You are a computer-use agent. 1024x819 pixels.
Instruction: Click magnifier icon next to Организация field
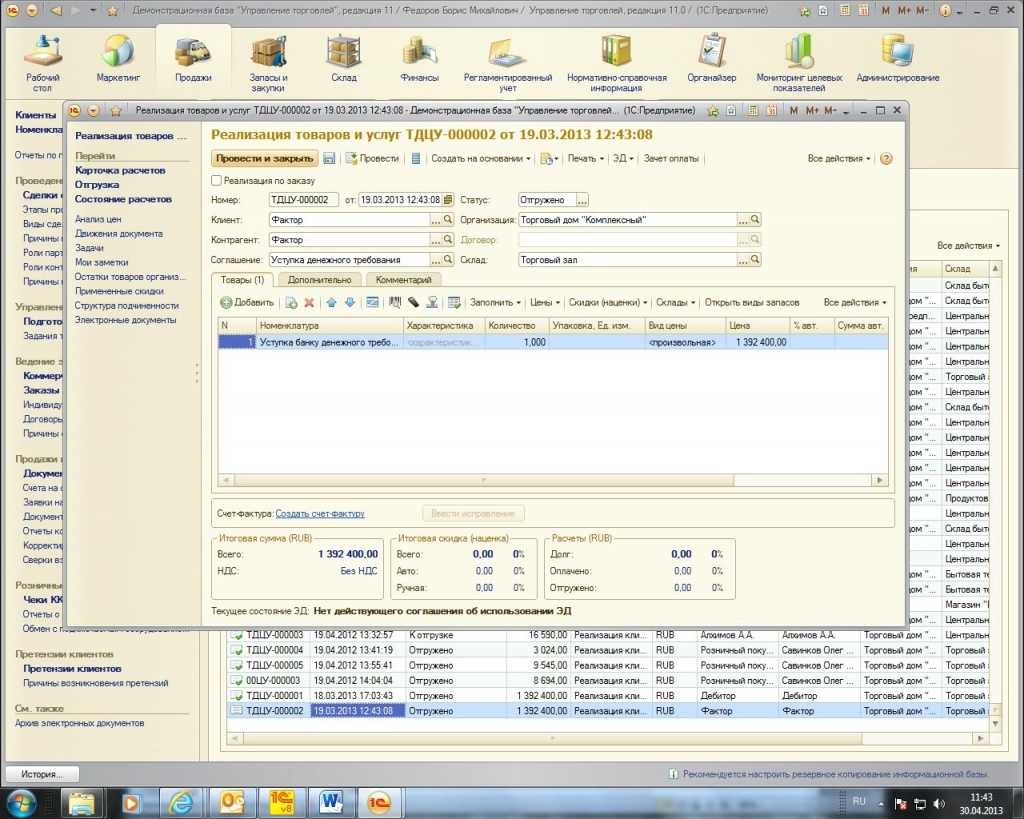(x=755, y=220)
